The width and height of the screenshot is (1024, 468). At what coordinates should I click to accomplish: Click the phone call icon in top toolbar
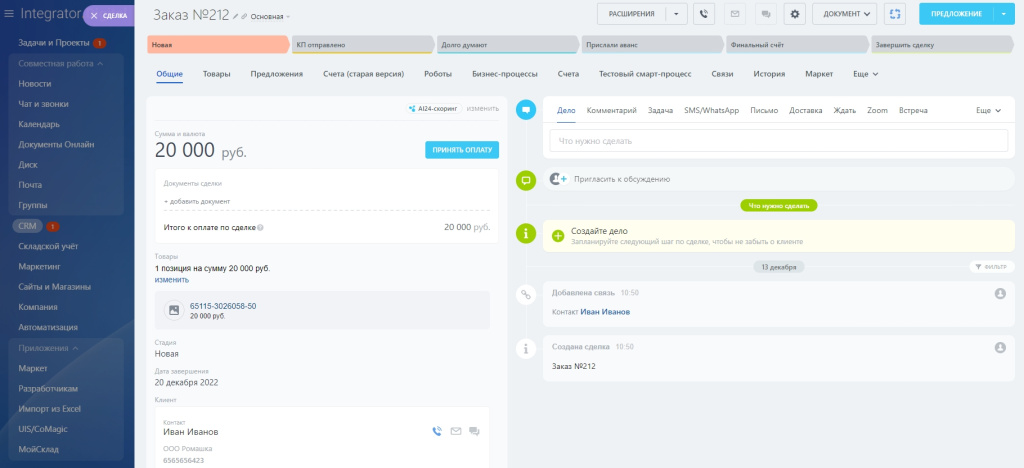tap(704, 14)
